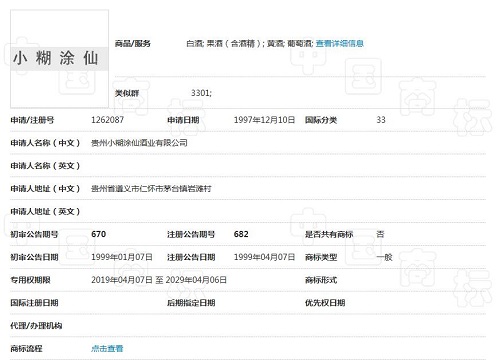This screenshot has height=360, width=500.
Task: Click the 后期指定日期 label
Action: 191,303
